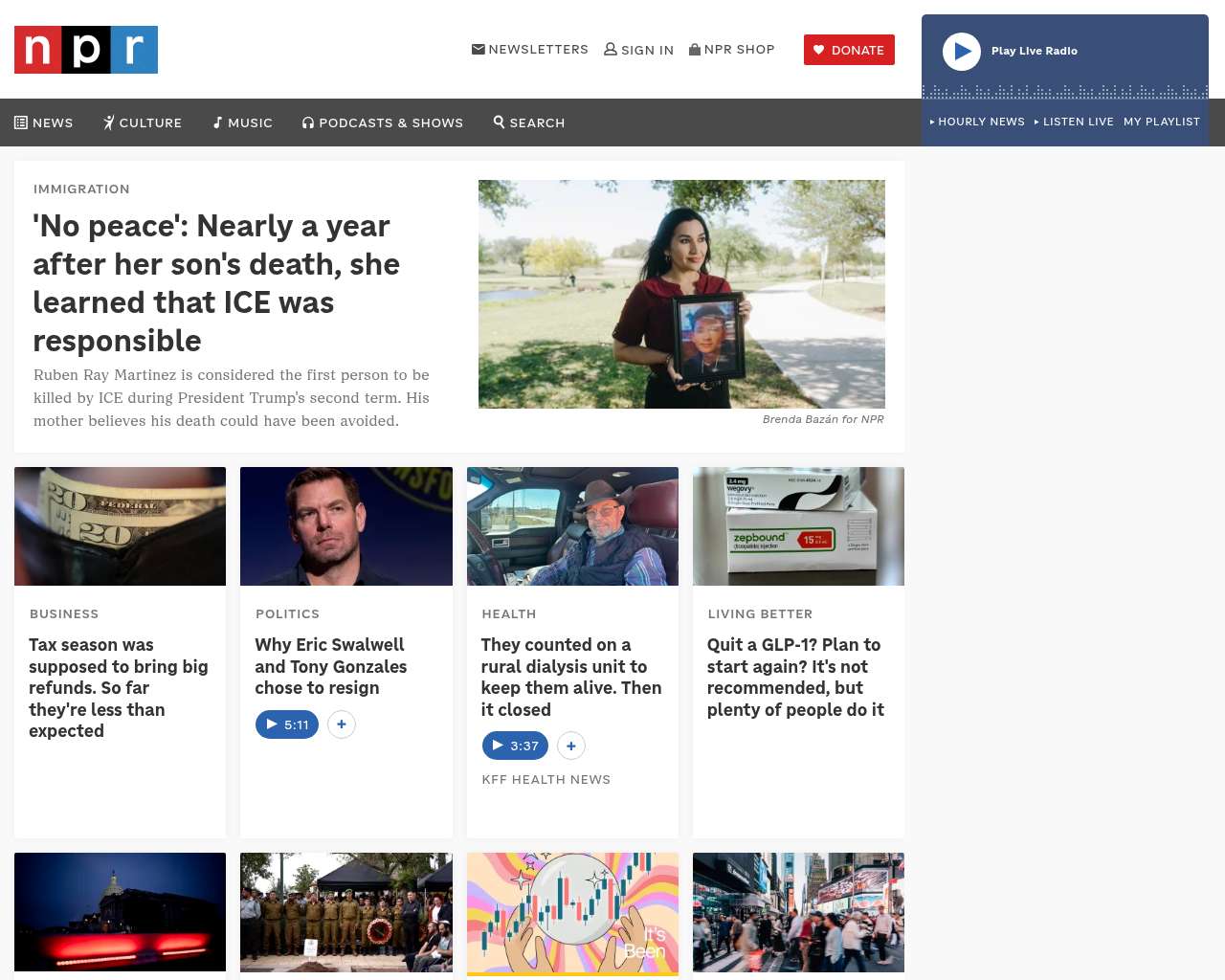
Task: Read the Quit a GLP-1 story
Action: tap(795, 677)
